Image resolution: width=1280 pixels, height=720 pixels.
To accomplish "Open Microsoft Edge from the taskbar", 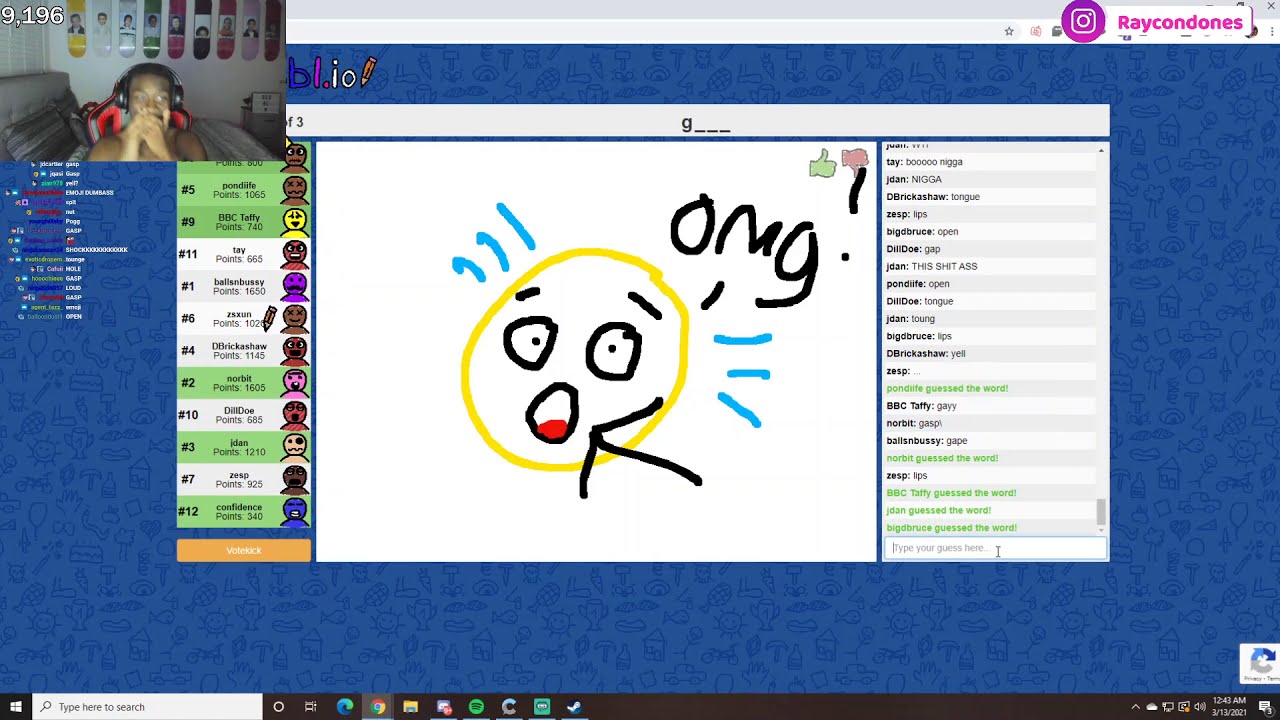I will pos(345,707).
